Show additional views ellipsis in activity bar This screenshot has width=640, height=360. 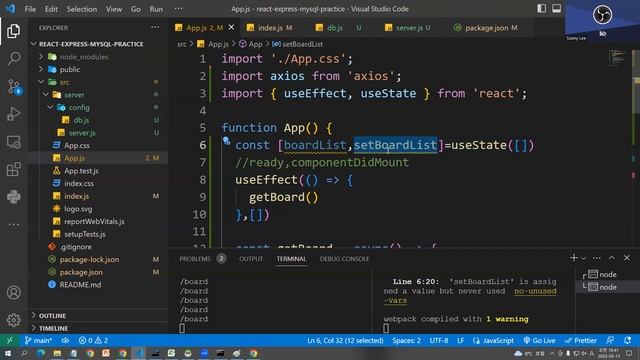[13, 224]
